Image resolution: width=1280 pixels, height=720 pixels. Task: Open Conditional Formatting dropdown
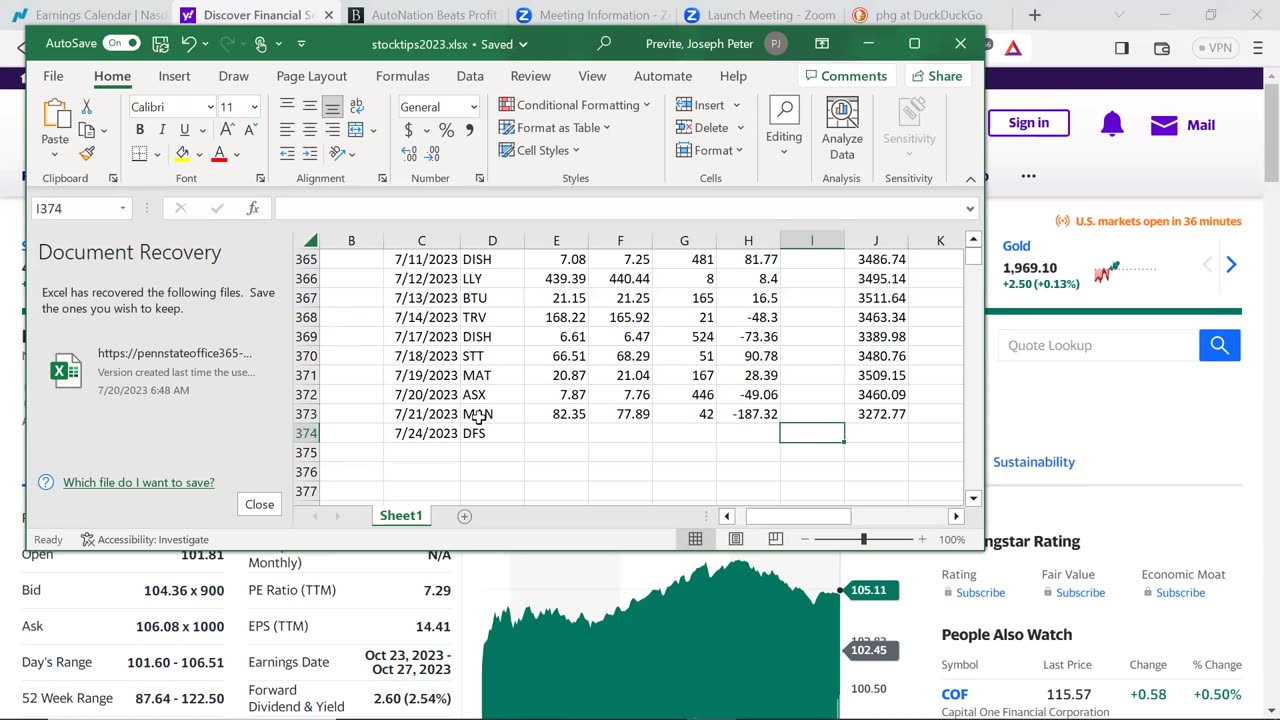click(575, 105)
